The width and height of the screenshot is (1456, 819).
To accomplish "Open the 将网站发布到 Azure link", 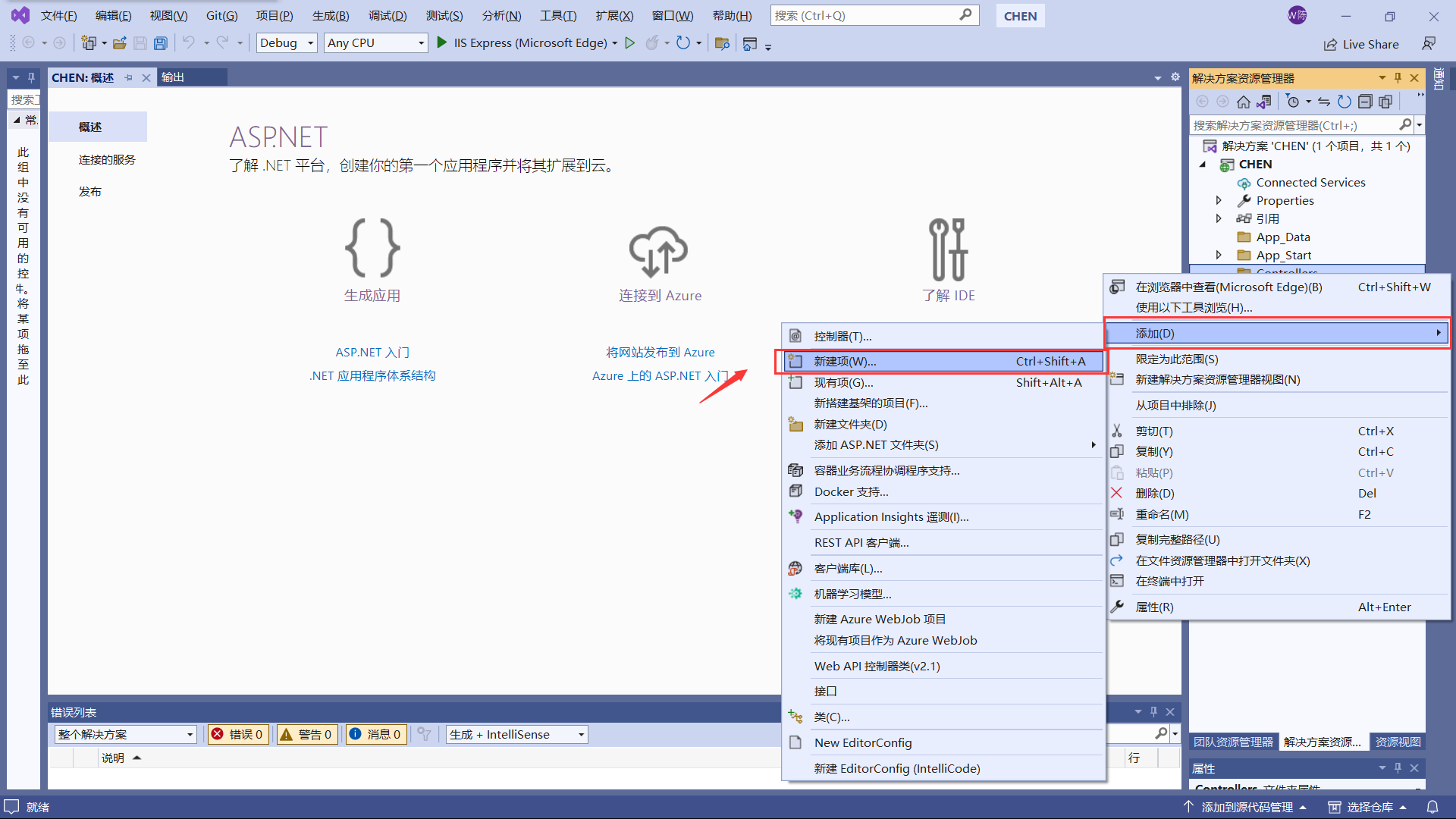I will (661, 353).
